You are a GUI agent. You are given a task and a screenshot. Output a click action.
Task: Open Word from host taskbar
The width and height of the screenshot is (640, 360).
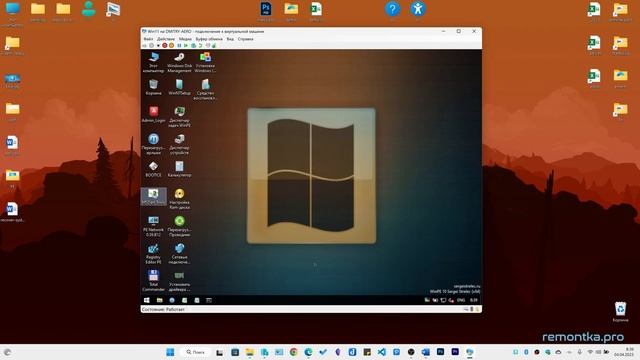(425, 352)
